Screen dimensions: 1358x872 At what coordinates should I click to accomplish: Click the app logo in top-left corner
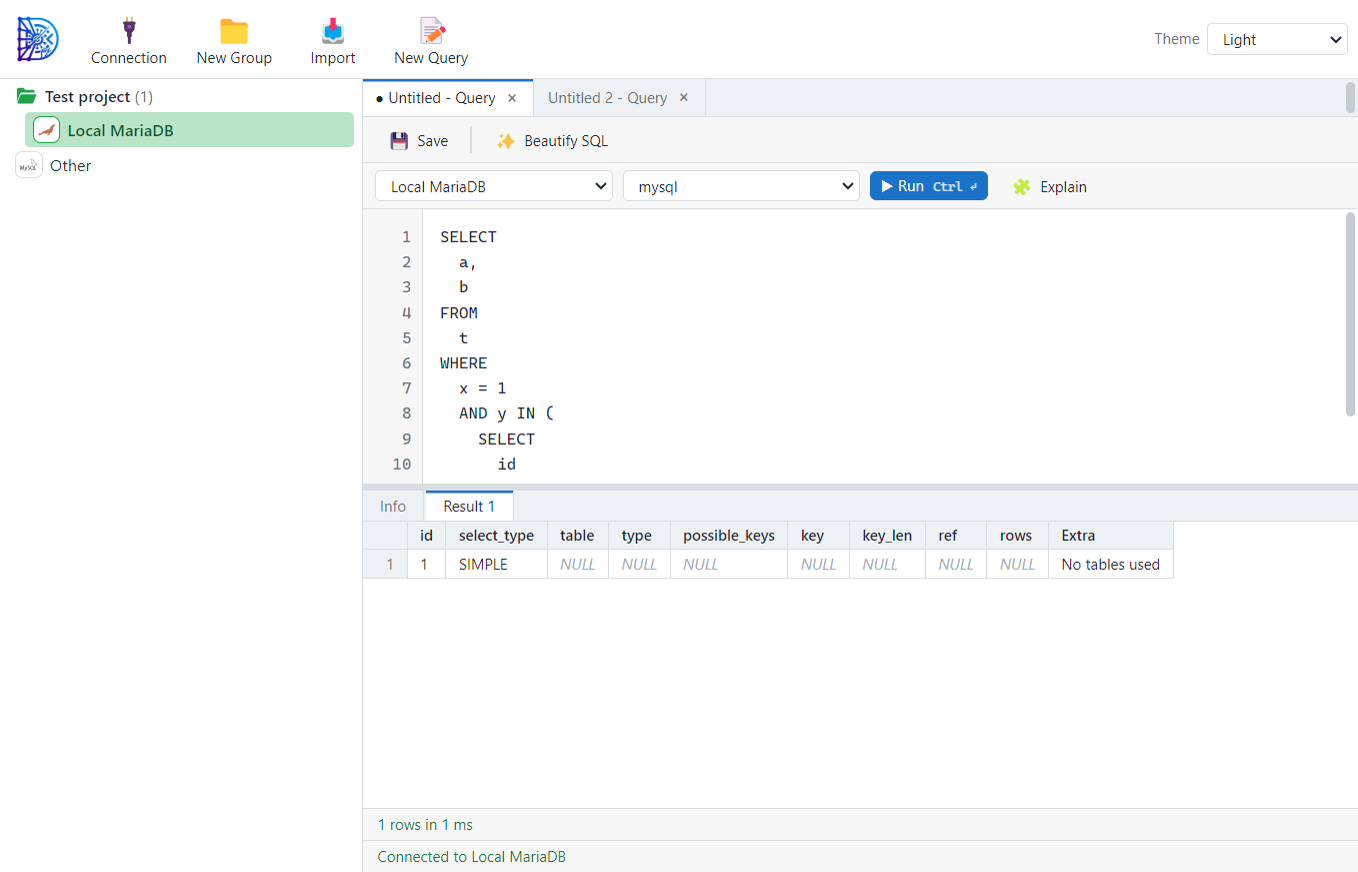click(38, 39)
